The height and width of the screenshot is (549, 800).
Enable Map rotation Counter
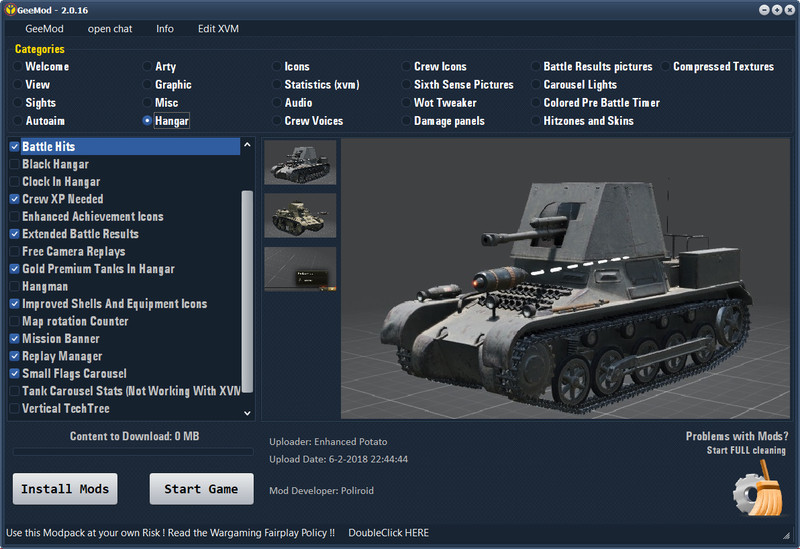(x=15, y=321)
